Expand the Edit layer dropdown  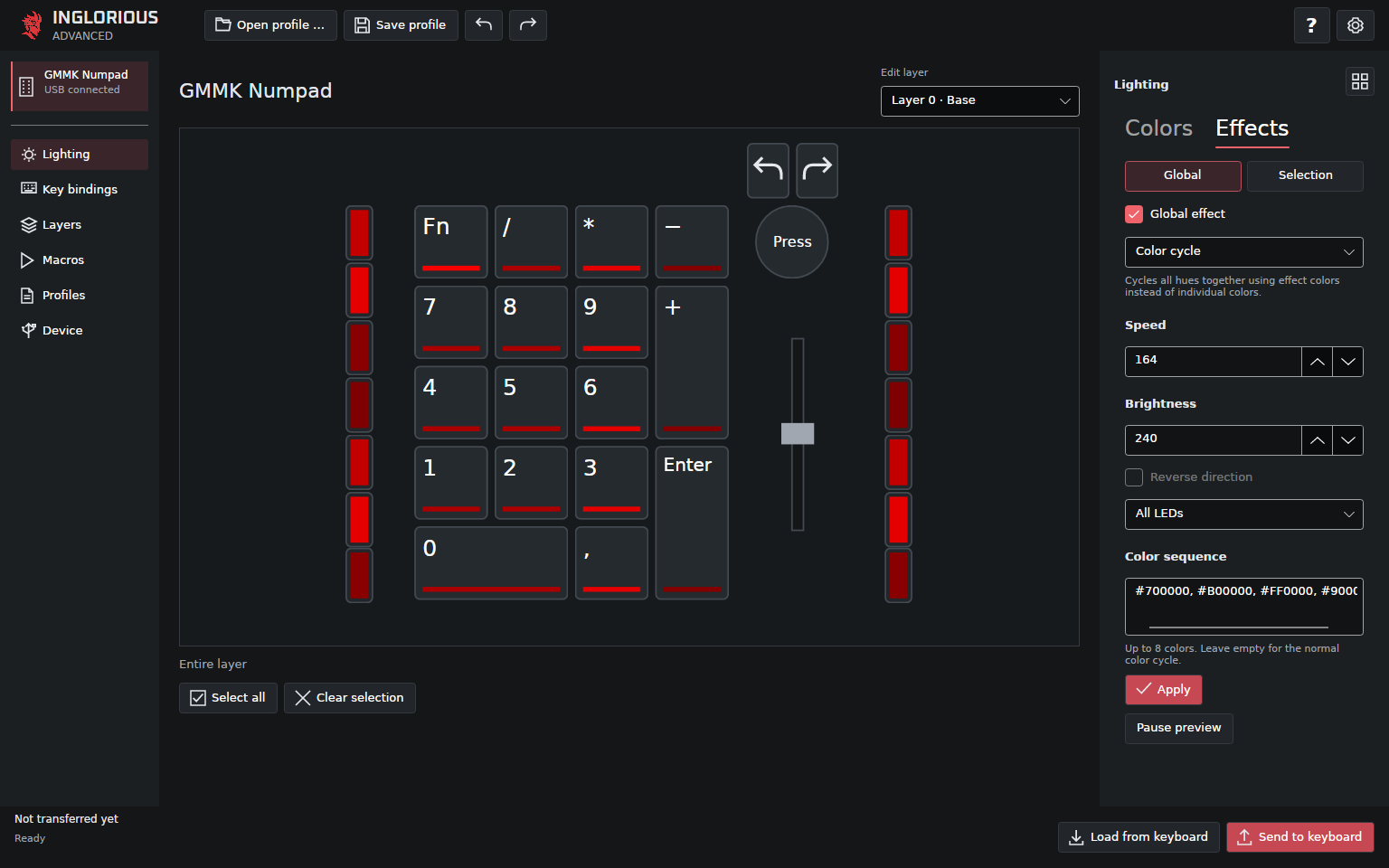(980, 101)
